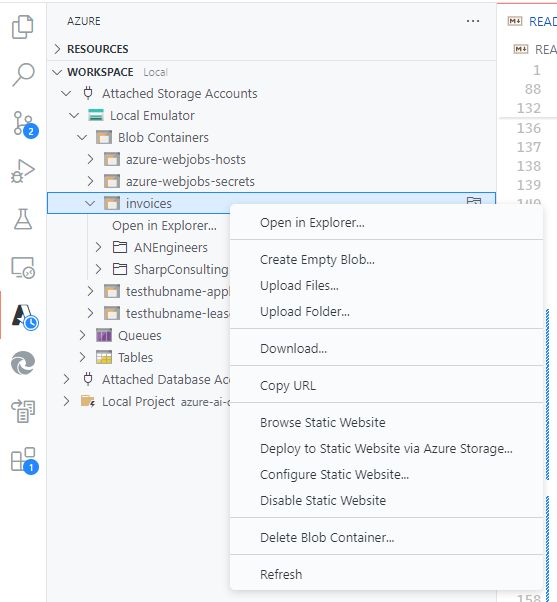This screenshot has width=557, height=602.
Task: Open the Explorer view in activity bar
Action: coord(23,27)
